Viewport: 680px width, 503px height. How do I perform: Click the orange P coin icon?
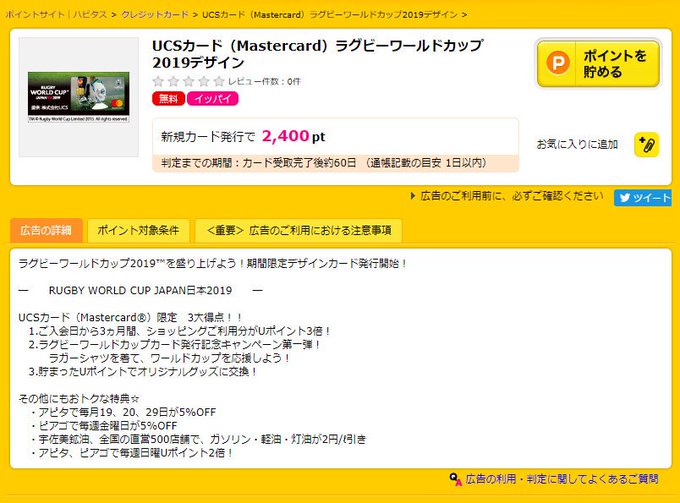pos(558,63)
